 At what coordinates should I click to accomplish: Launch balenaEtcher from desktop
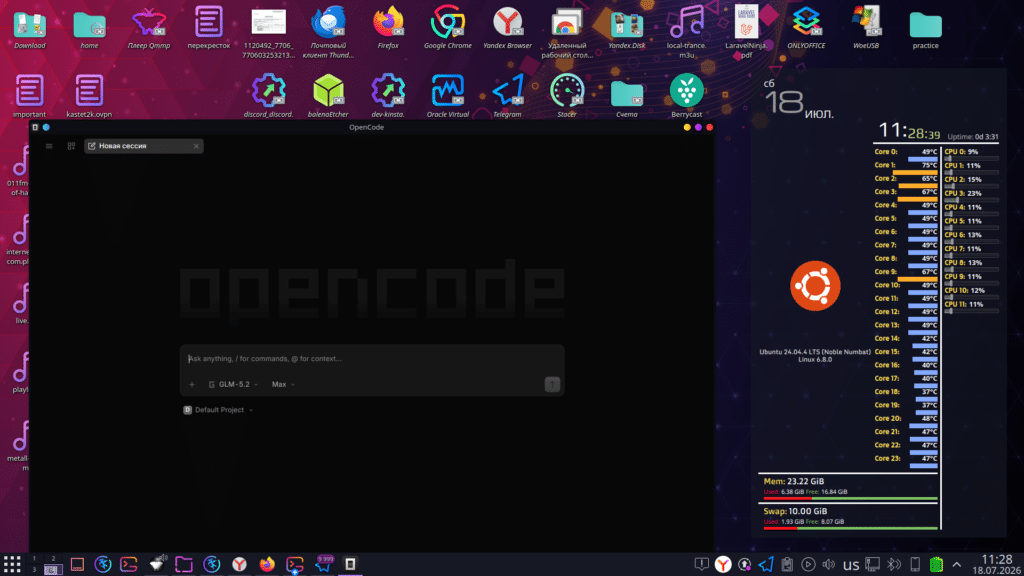coord(328,97)
